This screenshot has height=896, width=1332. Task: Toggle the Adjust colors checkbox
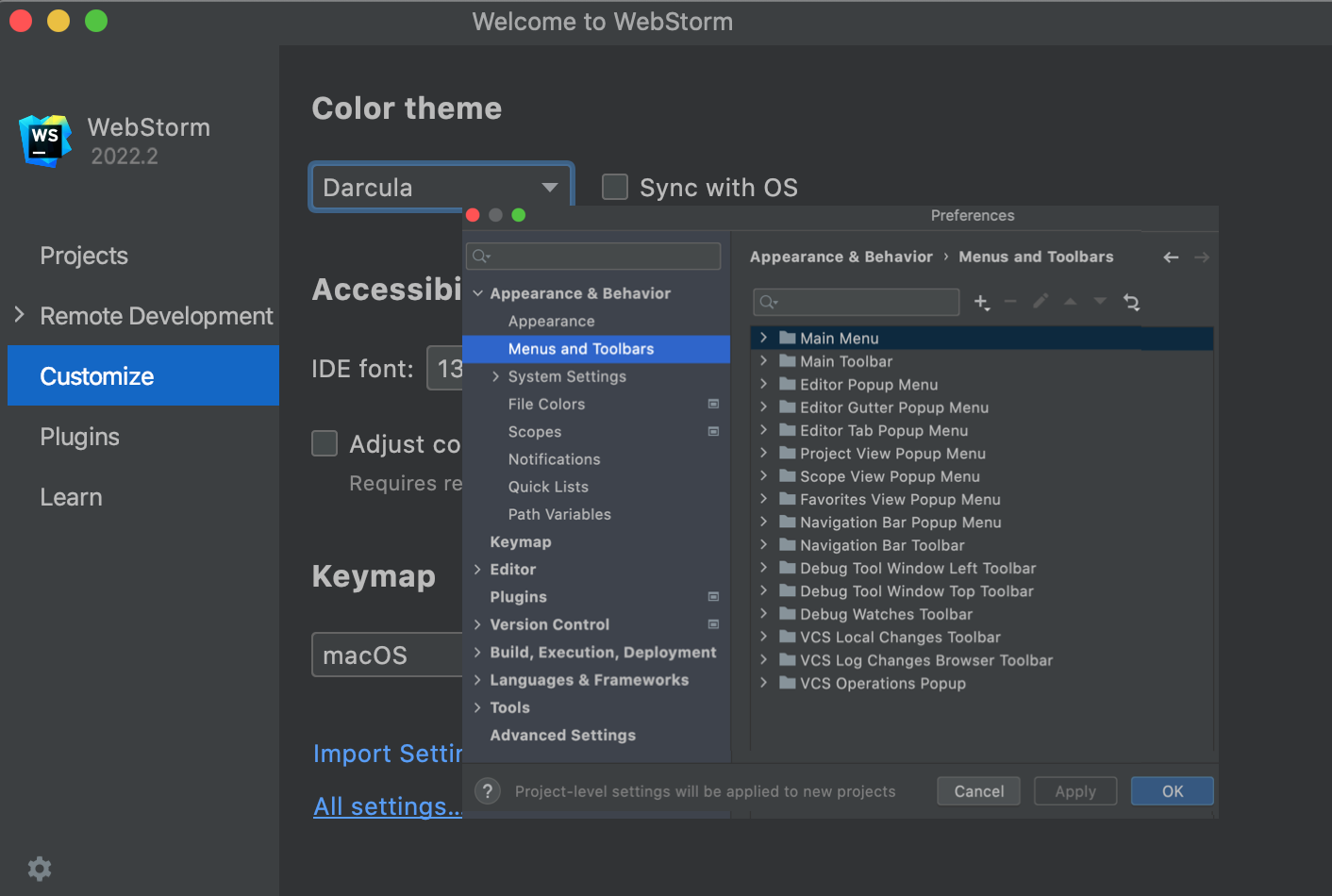click(325, 443)
